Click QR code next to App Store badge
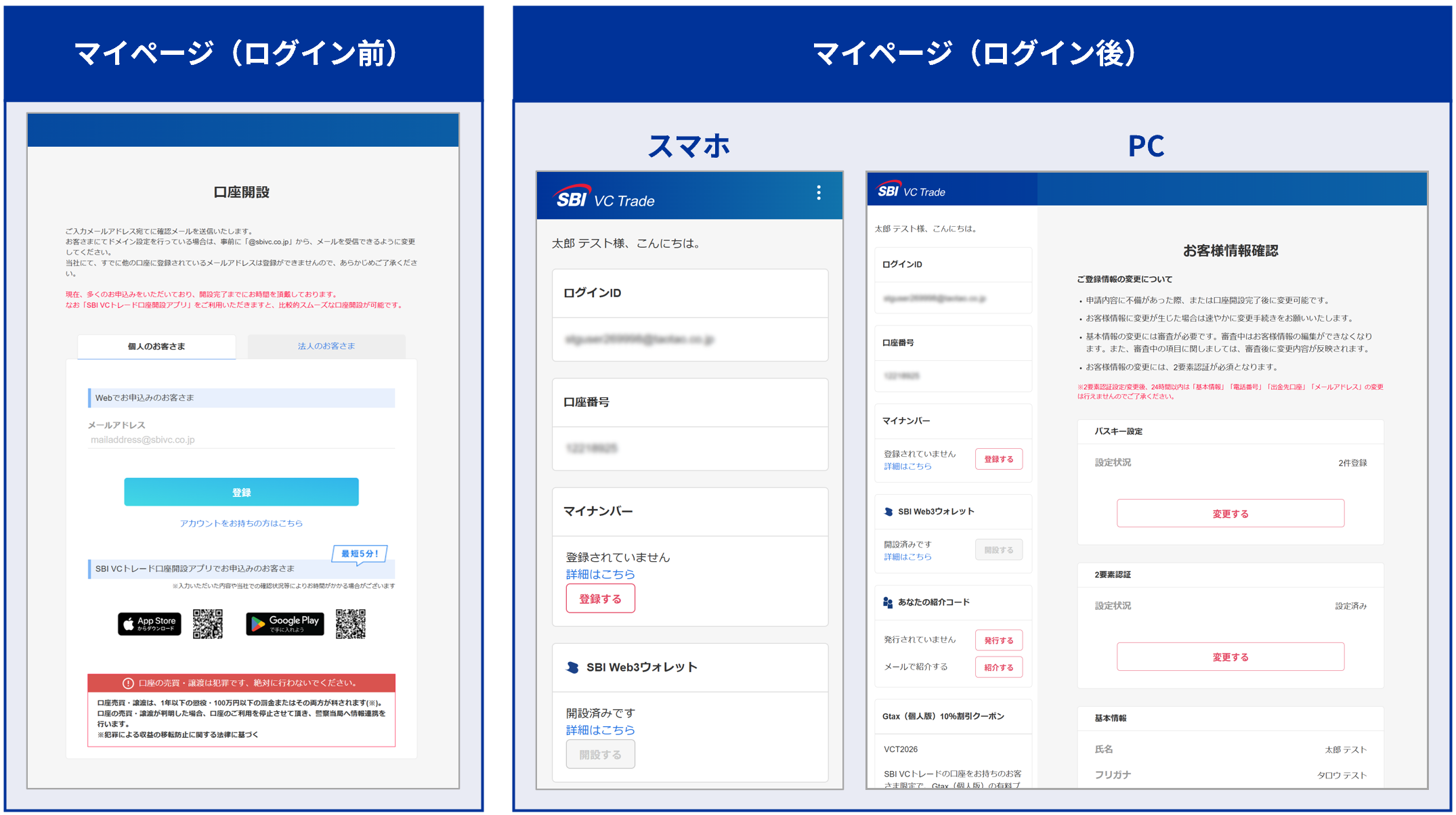This screenshot has width=1456, height=815. point(207,623)
